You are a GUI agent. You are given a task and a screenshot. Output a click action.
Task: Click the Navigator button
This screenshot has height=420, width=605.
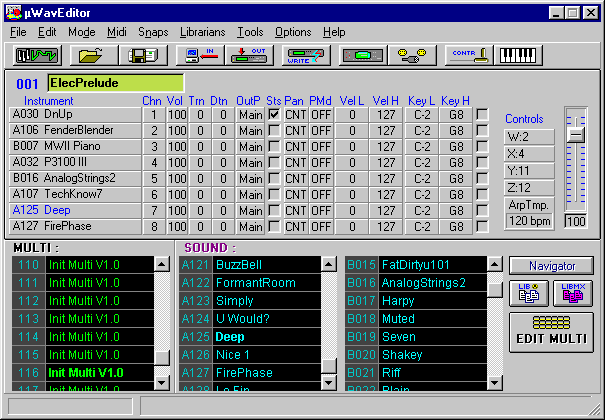(x=550, y=265)
